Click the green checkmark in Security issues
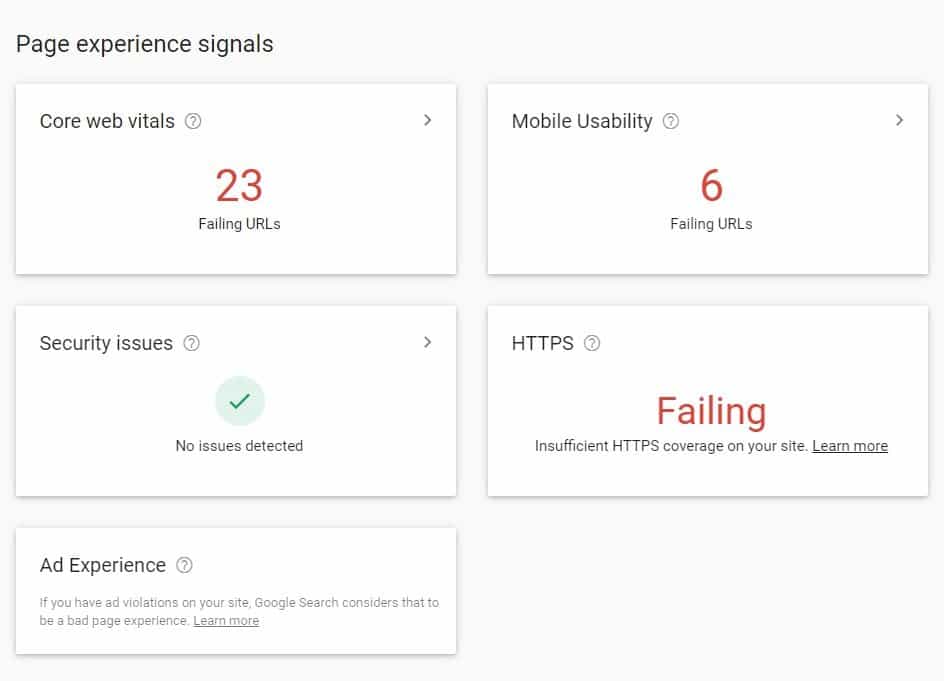944x681 pixels. [240, 401]
